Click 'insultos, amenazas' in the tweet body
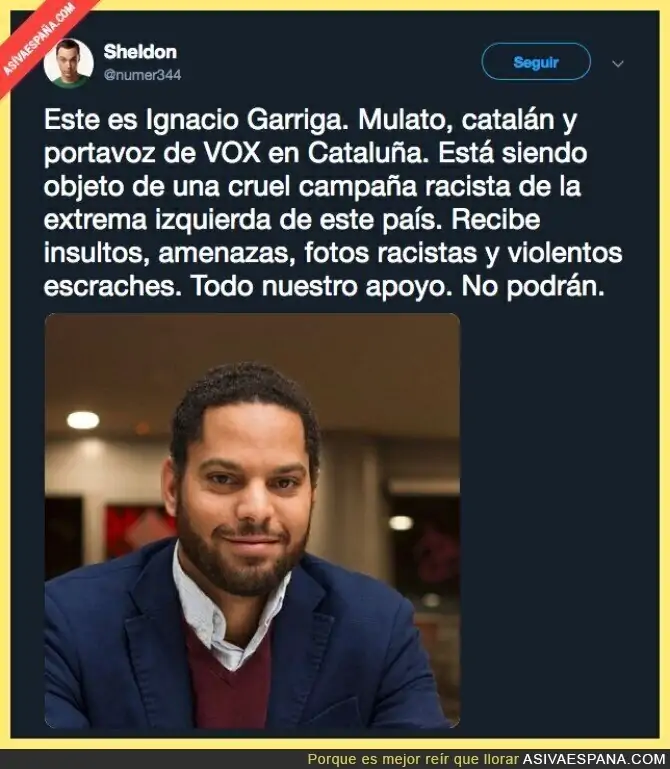Screen dimensions: 670x769 coord(170,253)
